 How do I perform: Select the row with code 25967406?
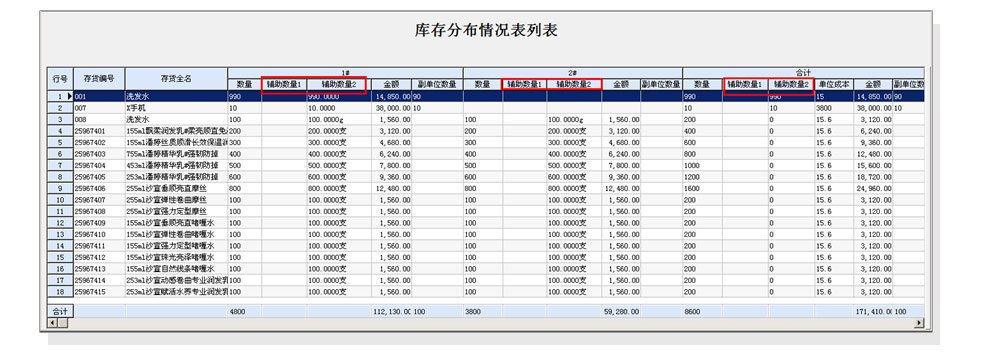(486, 188)
